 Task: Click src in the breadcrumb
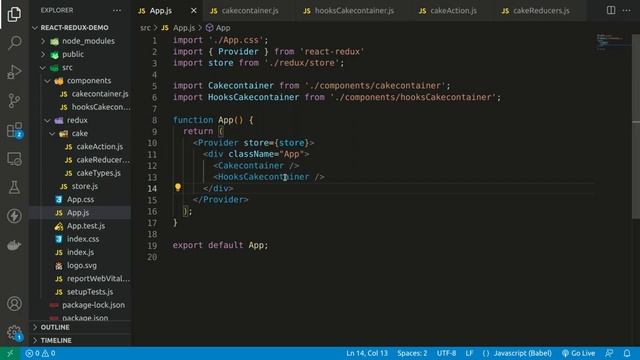pyautogui.click(x=145, y=28)
